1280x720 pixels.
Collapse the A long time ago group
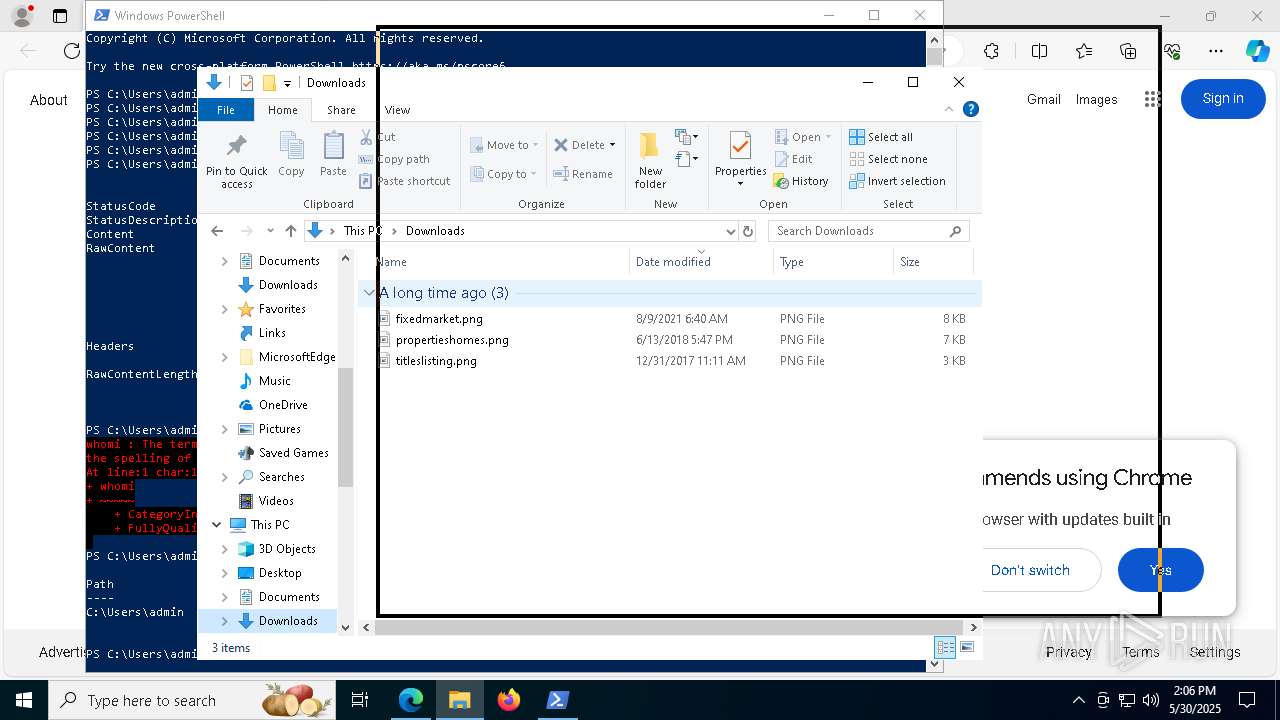tap(369, 293)
